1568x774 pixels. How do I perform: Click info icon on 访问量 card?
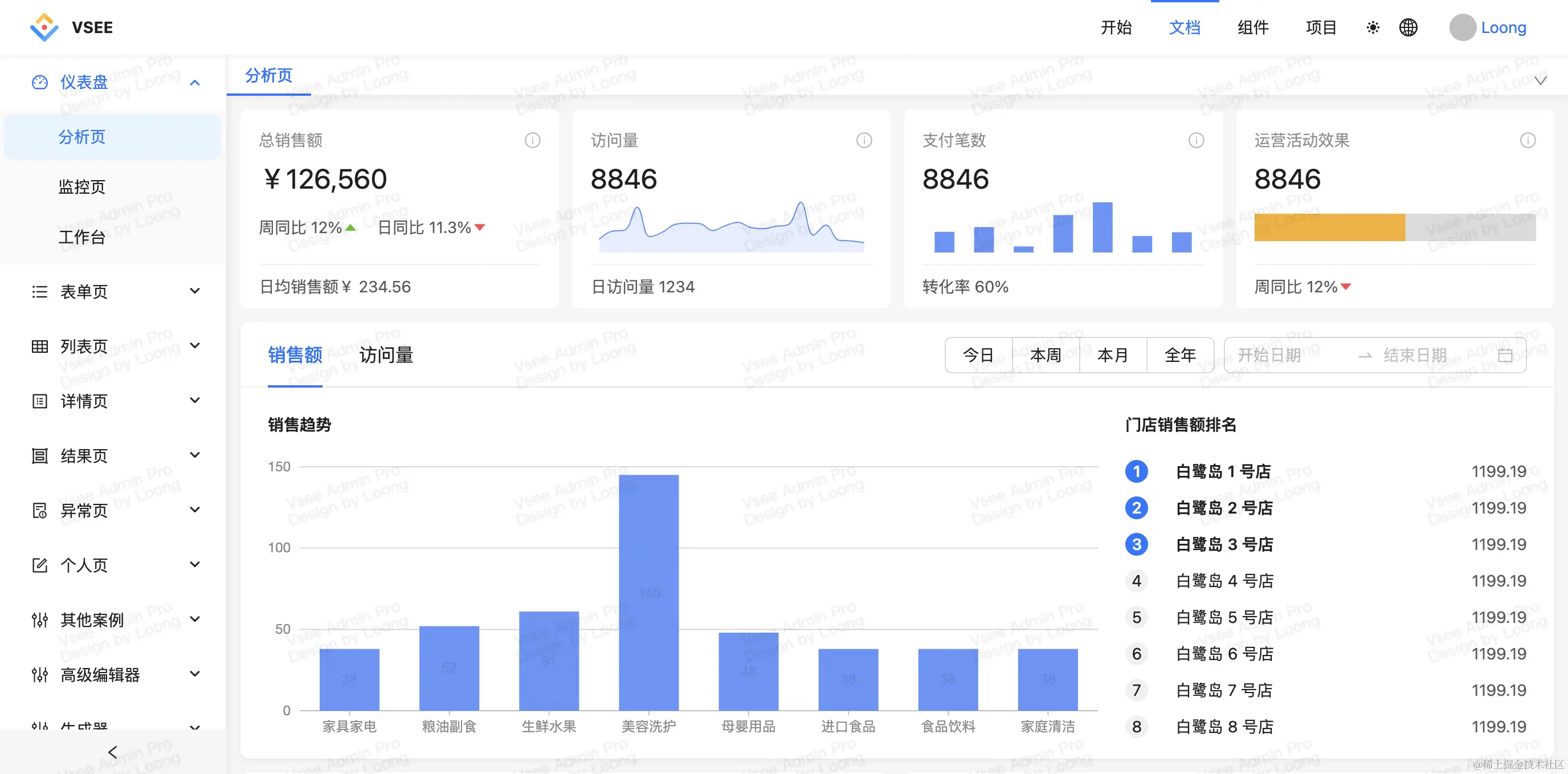pos(864,141)
